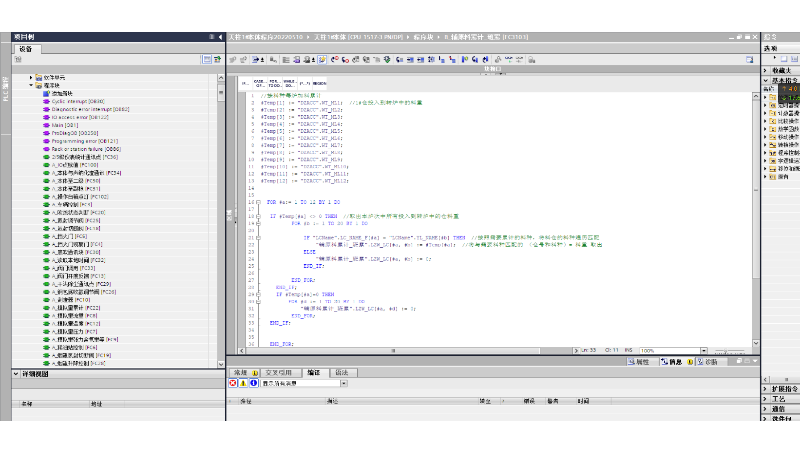800x453 pixels.
Task: Collapse the 程序块 program blocks node
Action: (x=31, y=85)
